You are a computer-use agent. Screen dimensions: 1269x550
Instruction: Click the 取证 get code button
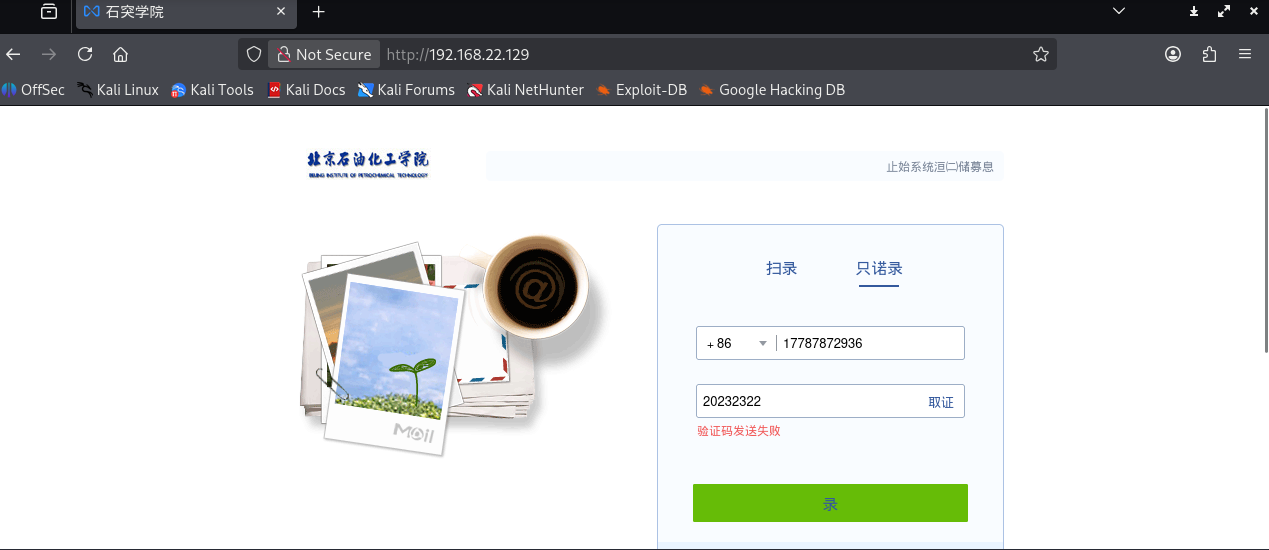pos(941,402)
